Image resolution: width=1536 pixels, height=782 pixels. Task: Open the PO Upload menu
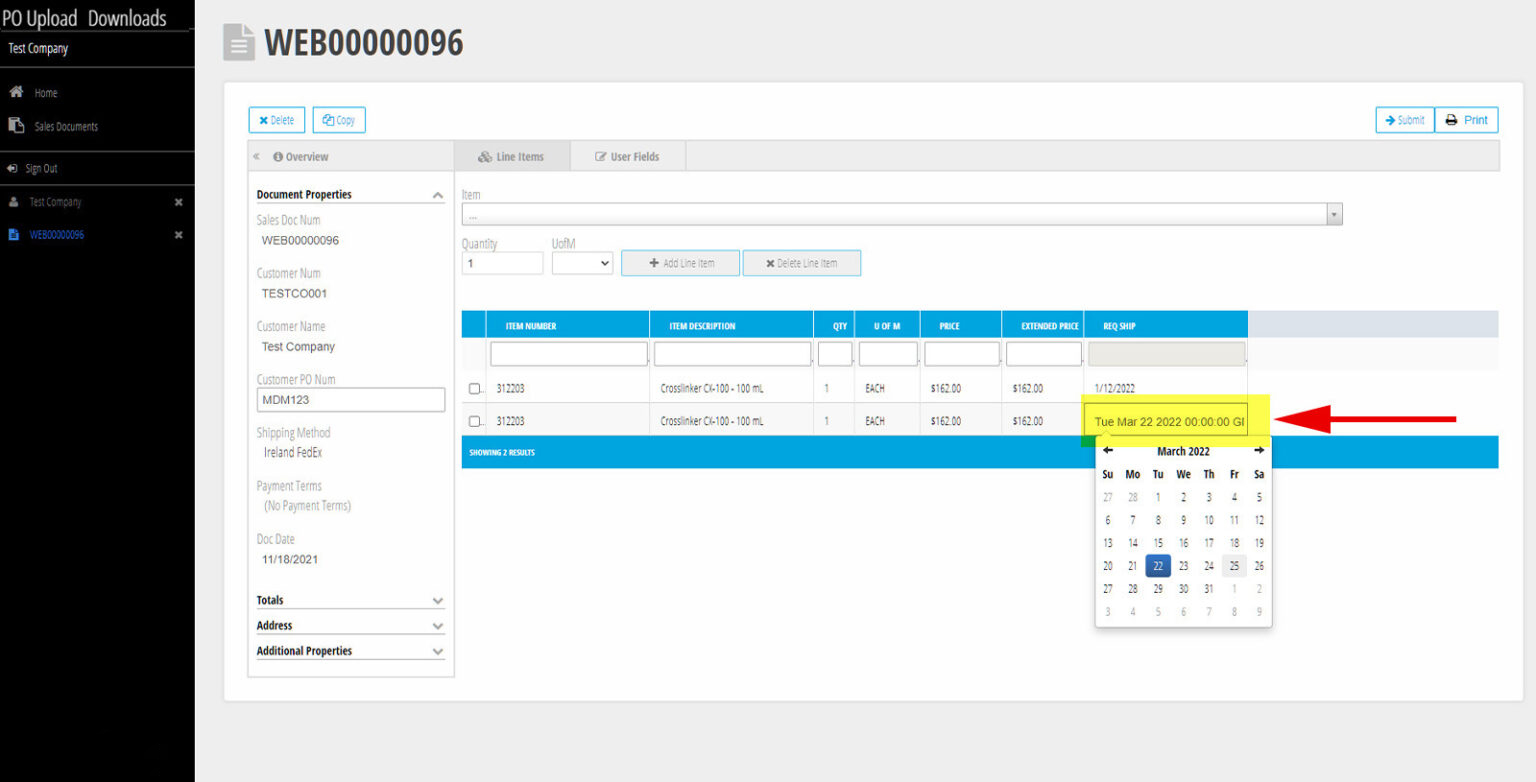point(40,18)
